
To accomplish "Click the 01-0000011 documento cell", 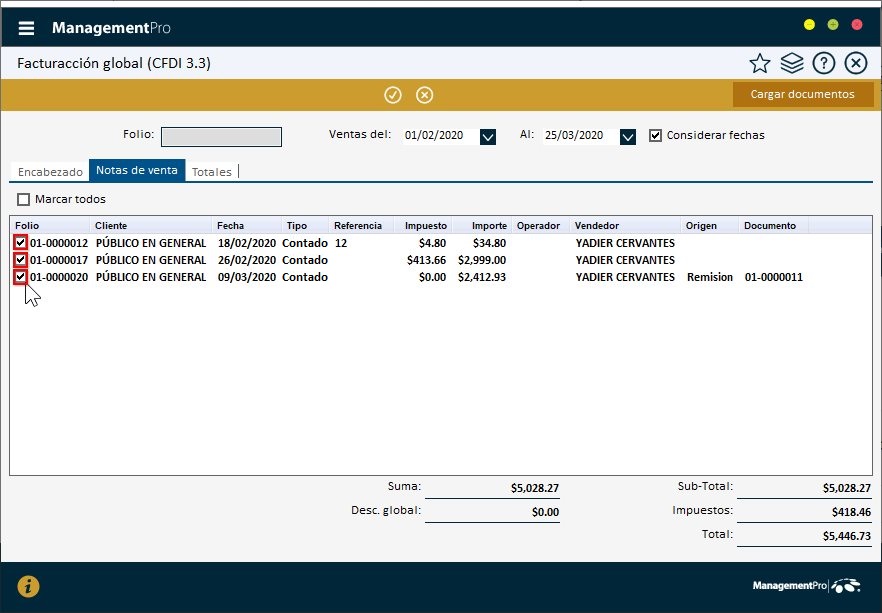I will click(773, 277).
